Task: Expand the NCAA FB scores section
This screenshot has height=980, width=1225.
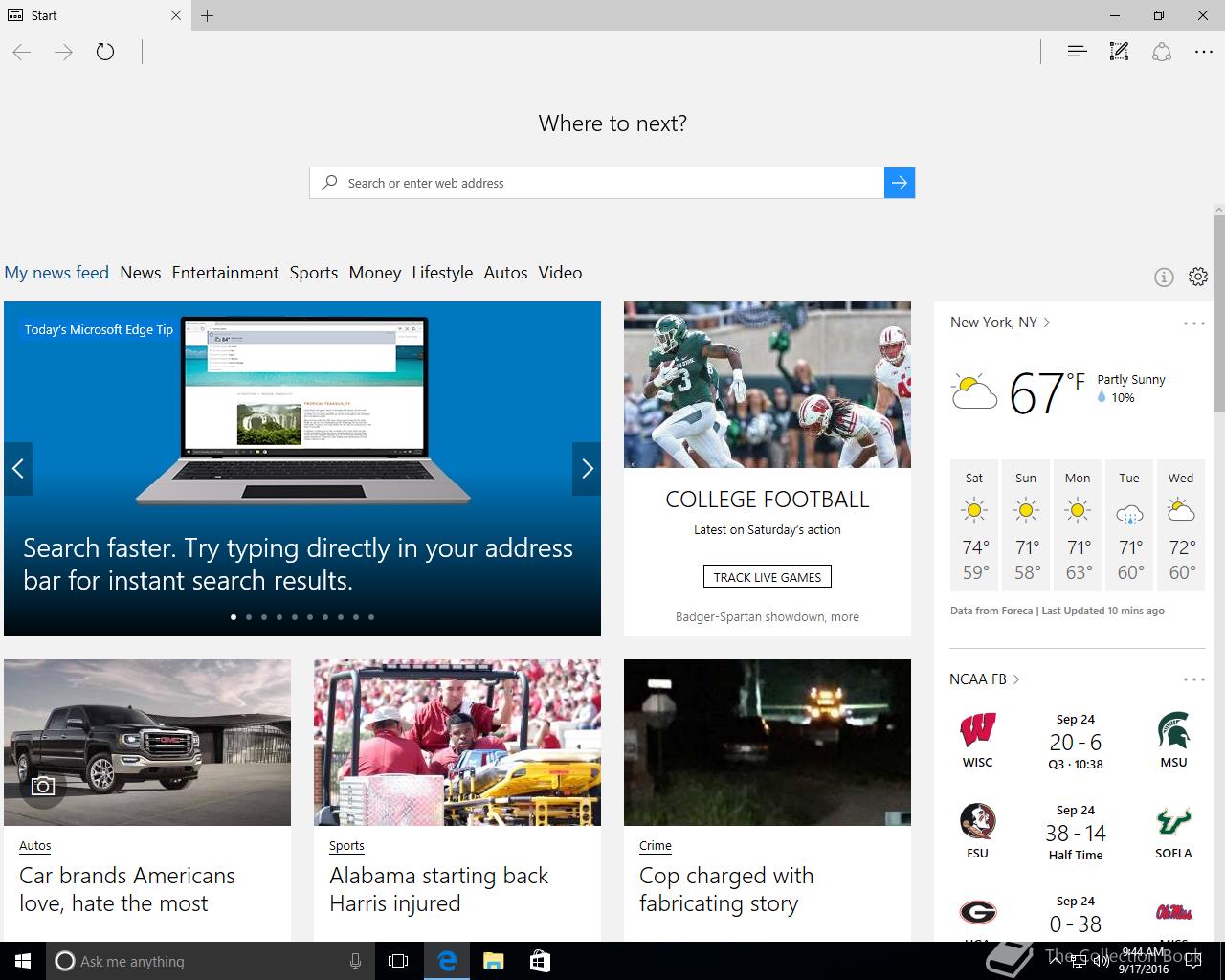Action: click(x=985, y=679)
